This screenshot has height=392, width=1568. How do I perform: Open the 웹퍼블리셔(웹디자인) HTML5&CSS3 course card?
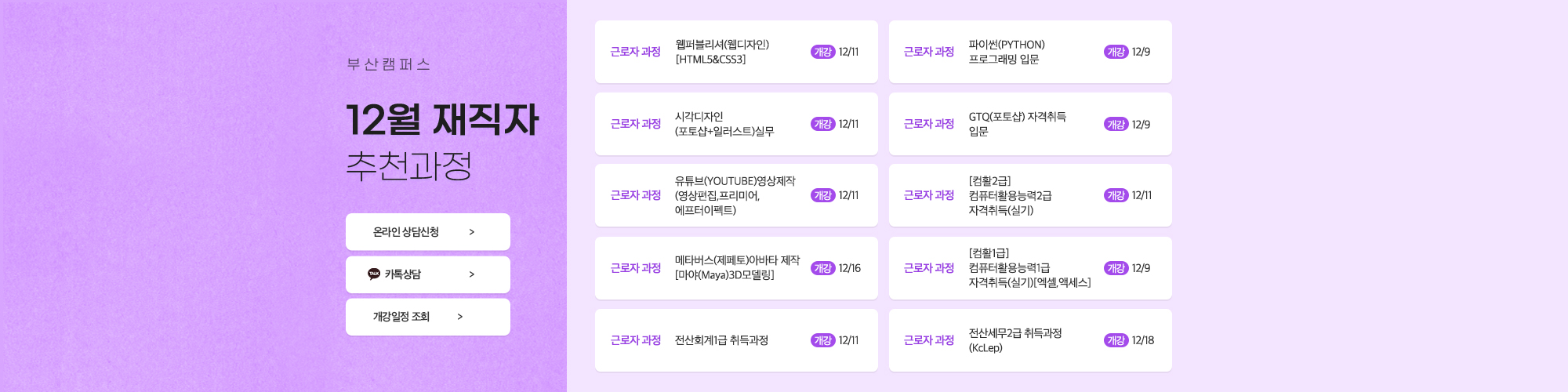(736, 52)
